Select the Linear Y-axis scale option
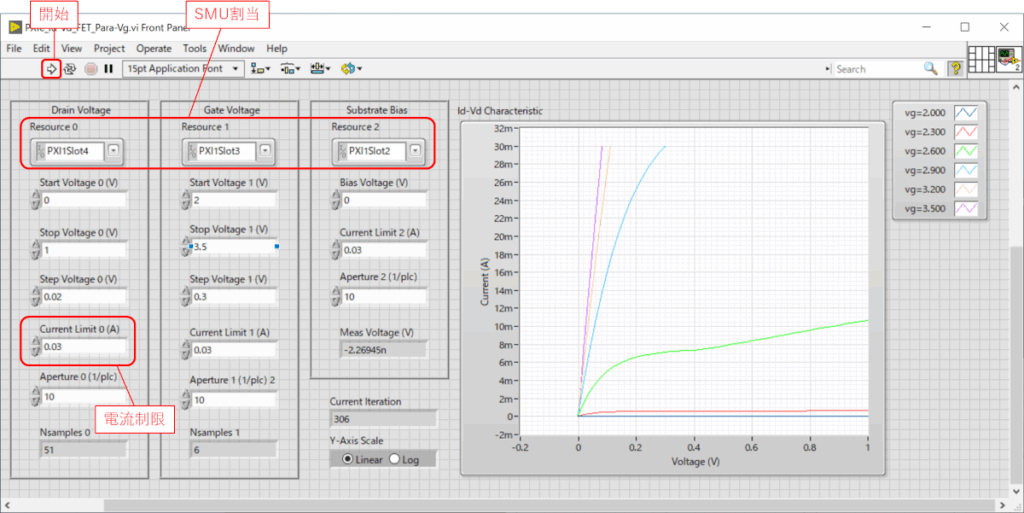Screen dimensions: 1024x513 click(x=347, y=459)
